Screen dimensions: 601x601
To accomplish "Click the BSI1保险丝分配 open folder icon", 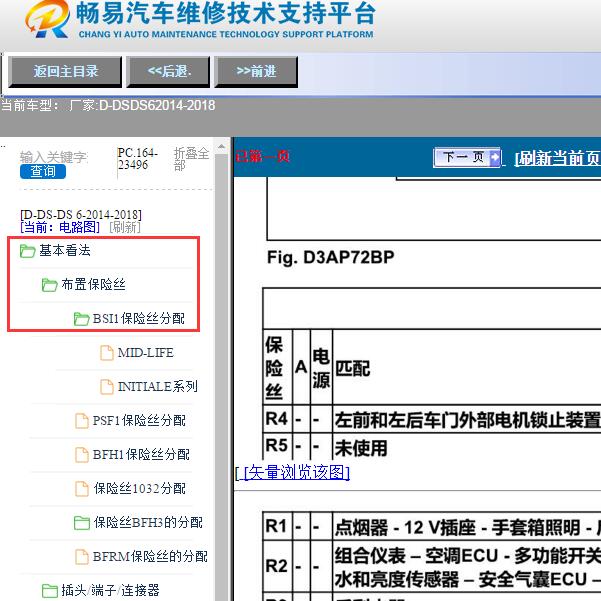I will pos(81,319).
